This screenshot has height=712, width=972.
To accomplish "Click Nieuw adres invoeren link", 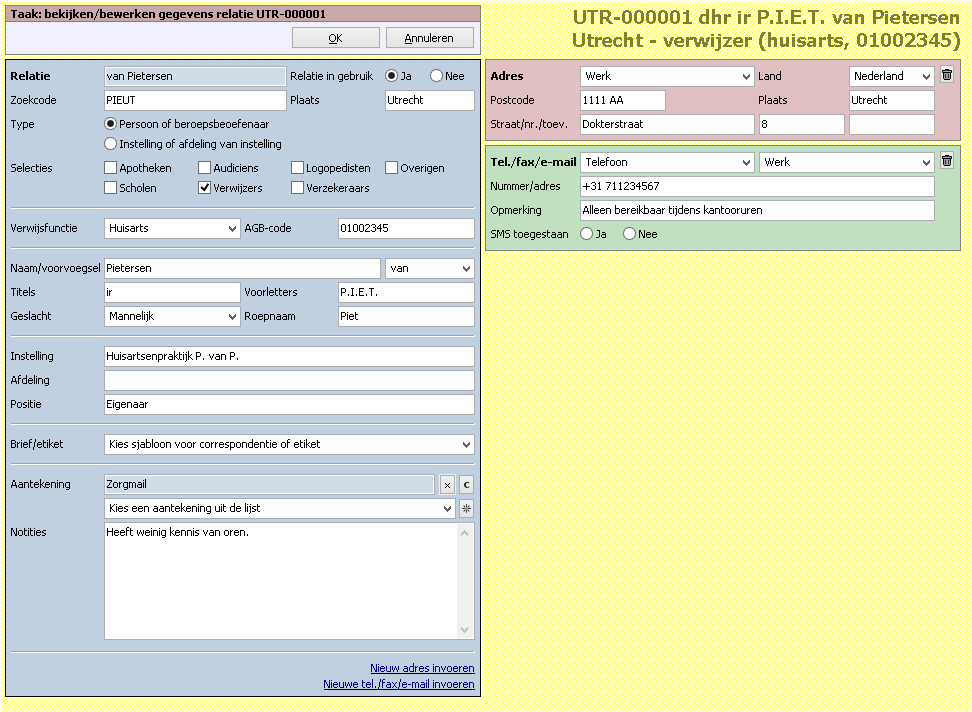I will click(x=422, y=668).
